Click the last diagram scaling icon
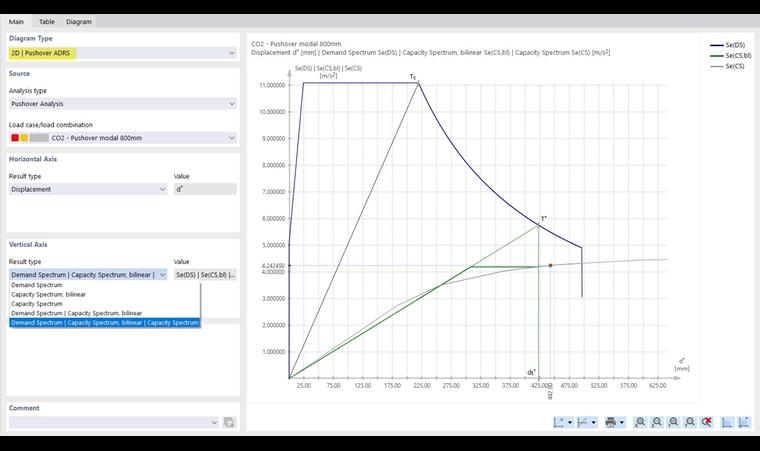The width and height of the screenshot is (760, 451). coord(744,422)
